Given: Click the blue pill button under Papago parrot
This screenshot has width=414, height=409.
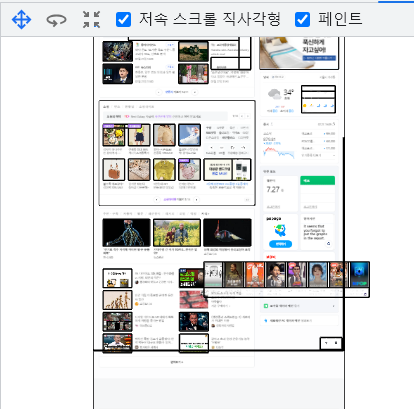Looking at the screenshot, I should [x=280, y=244].
